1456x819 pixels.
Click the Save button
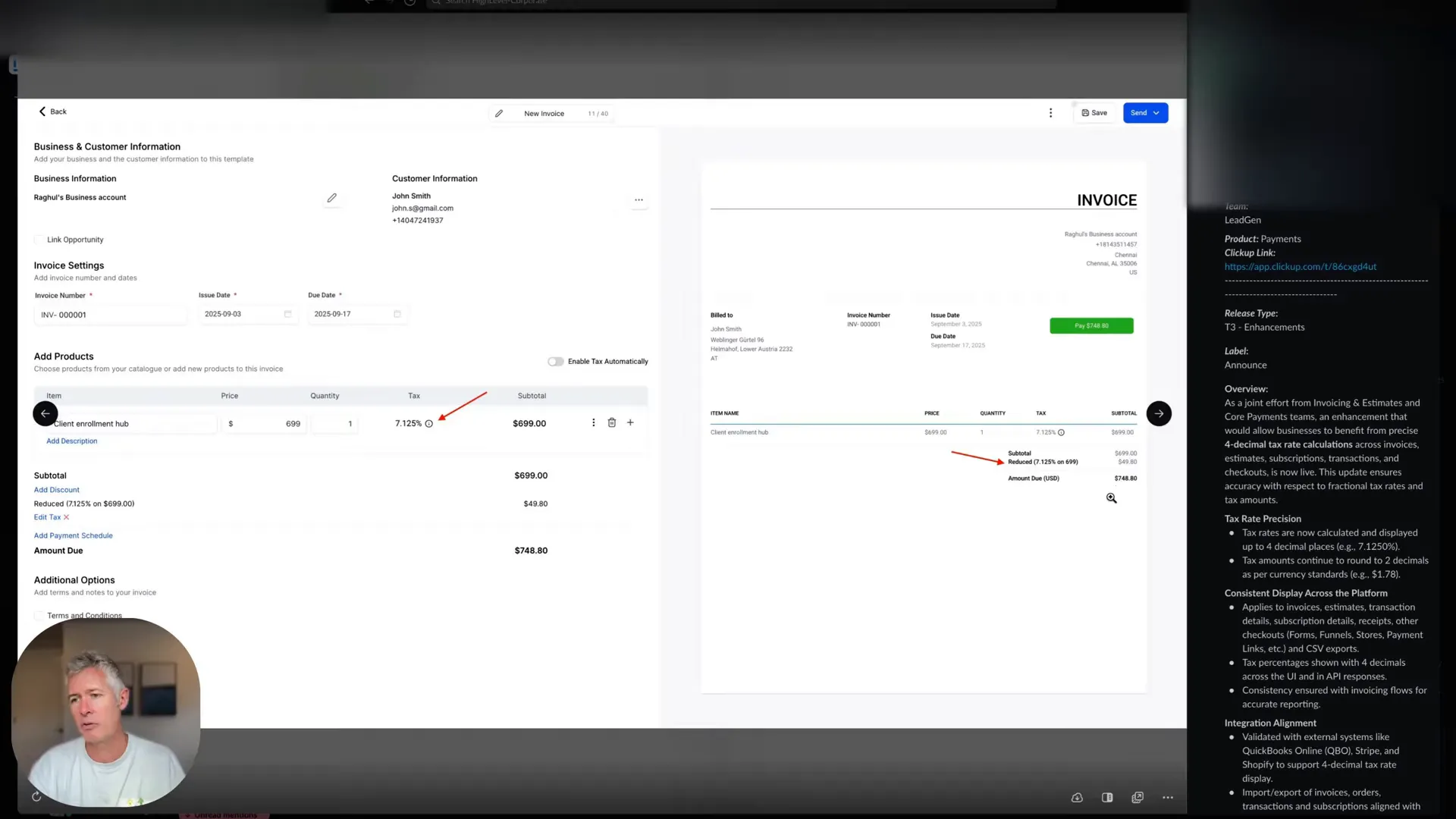(x=1094, y=113)
